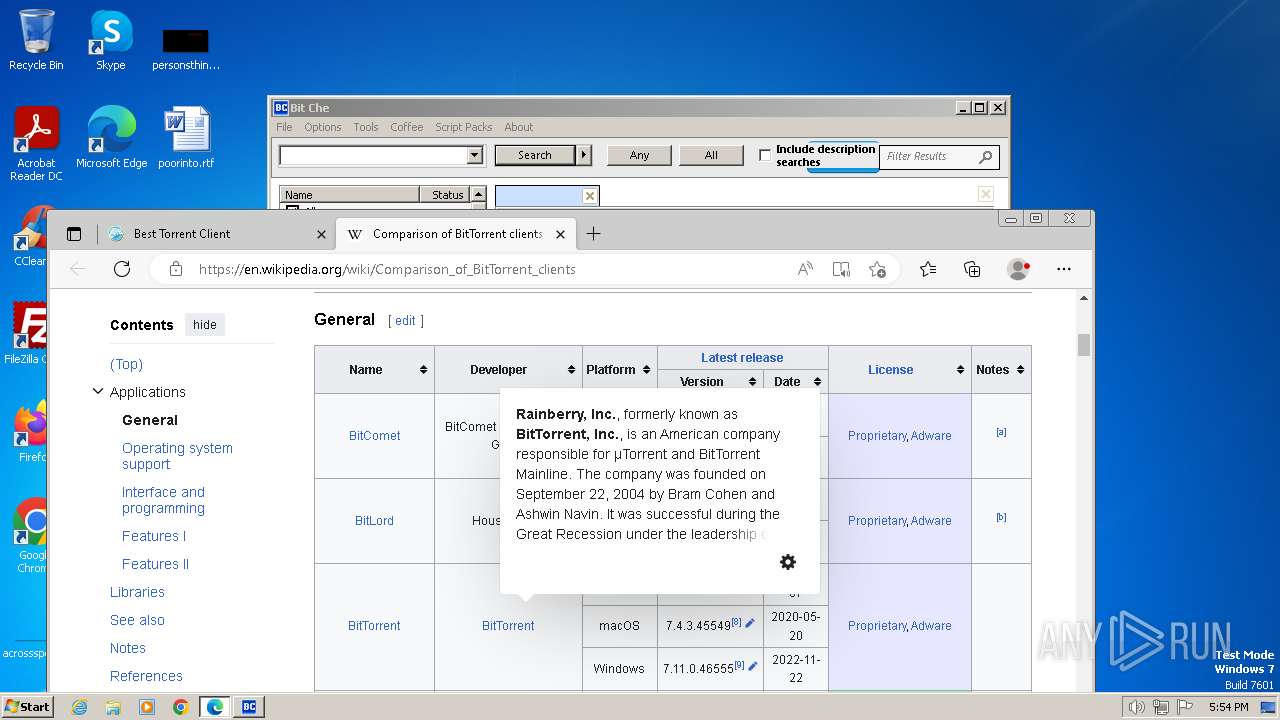Image resolution: width=1280 pixels, height=720 pixels.
Task: Switch to Best Torrent Client tab
Action: point(215,234)
